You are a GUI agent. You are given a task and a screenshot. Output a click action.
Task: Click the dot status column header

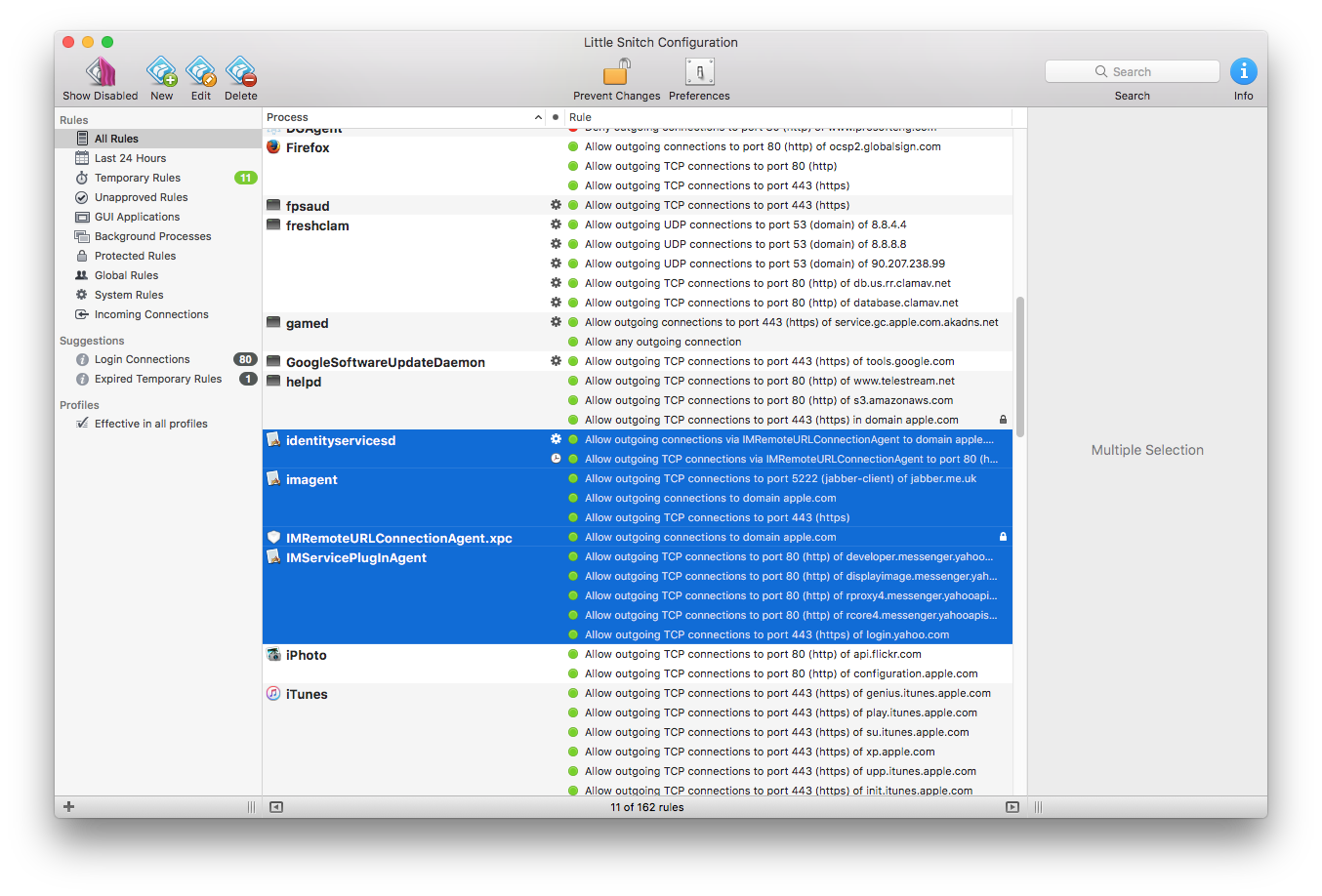[556, 117]
